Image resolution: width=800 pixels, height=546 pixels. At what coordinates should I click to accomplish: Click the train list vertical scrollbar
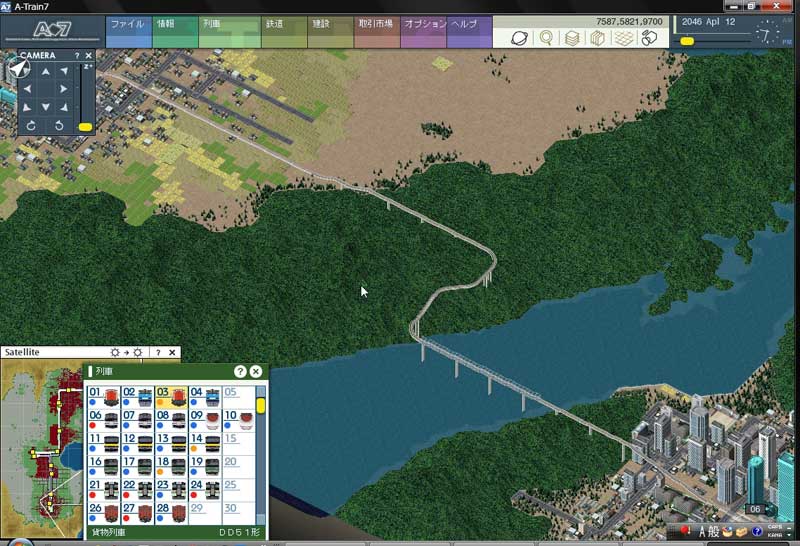pos(261,406)
